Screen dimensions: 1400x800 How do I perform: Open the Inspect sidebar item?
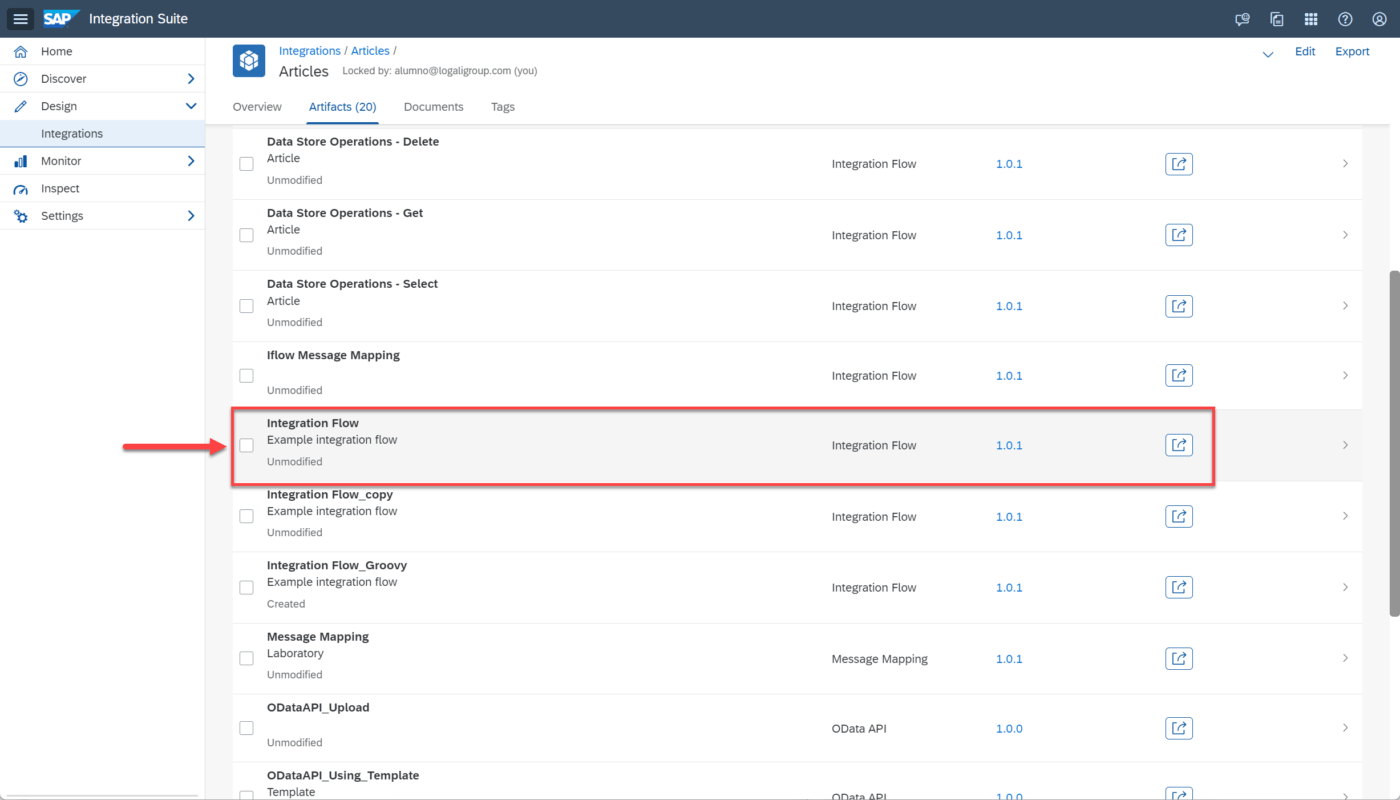pyautogui.click(x=102, y=189)
